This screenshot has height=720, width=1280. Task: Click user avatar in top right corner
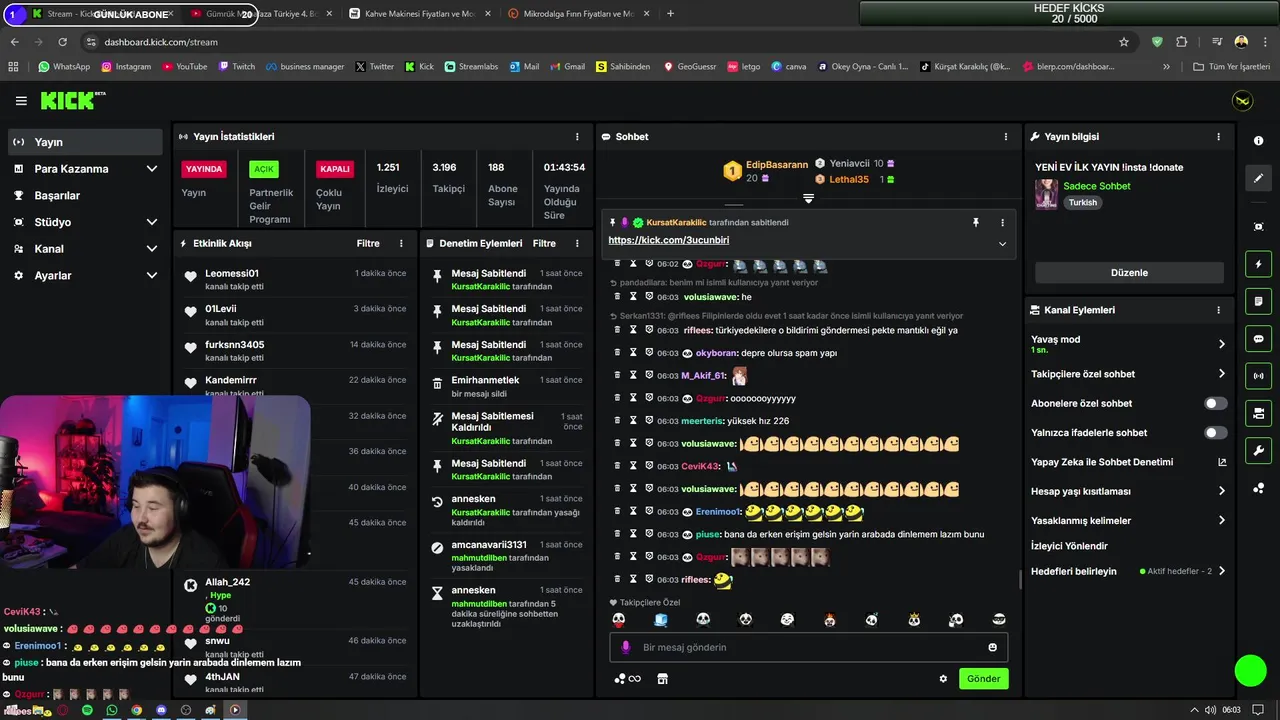[x=1242, y=101]
